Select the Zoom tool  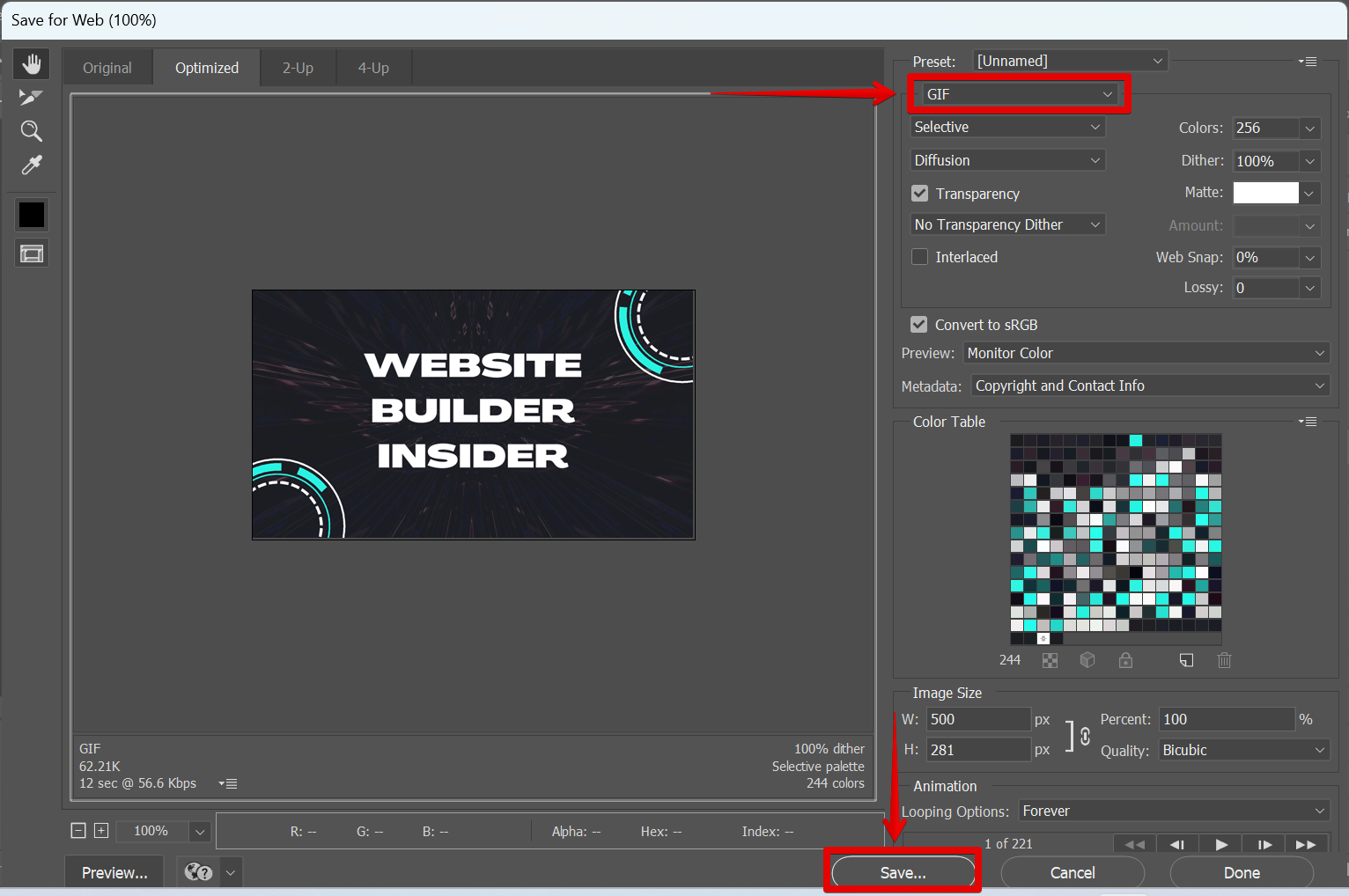coord(32,131)
